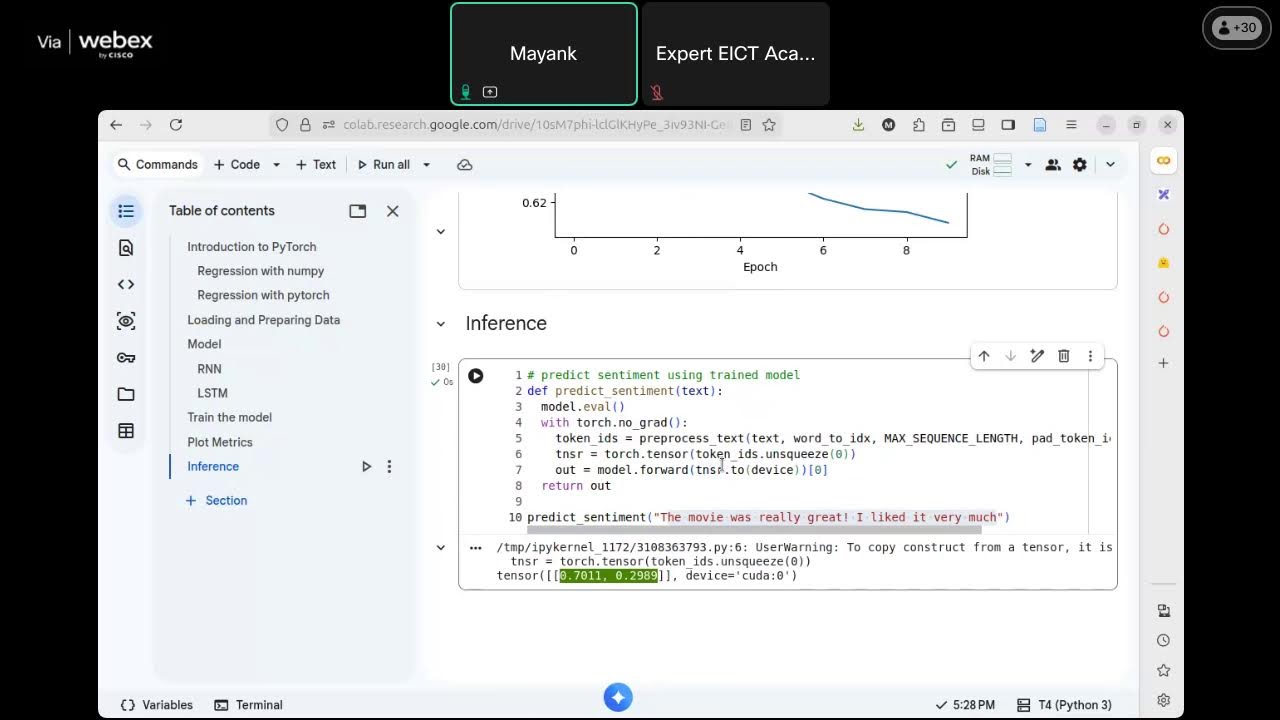This screenshot has width=1280, height=720.
Task: Click the magic pencil icon in cell toolbar
Action: click(x=1037, y=356)
